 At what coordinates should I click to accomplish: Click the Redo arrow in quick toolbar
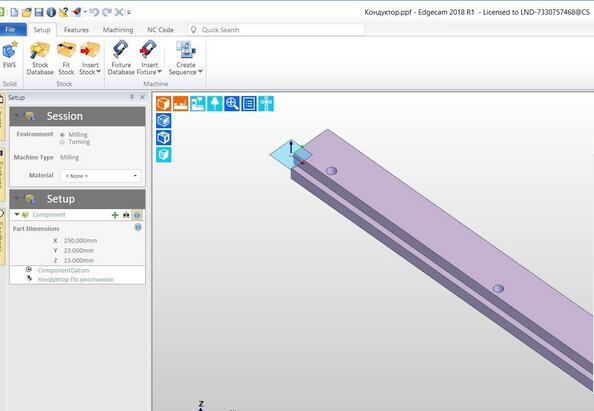(107, 12)
